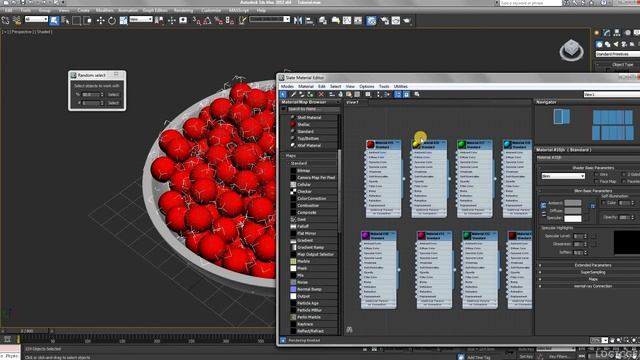This screenshot has height=360, width=640.
Task: Click the Material/Map Navigator icon in Slate toolbar
Action: pos(398,94)
